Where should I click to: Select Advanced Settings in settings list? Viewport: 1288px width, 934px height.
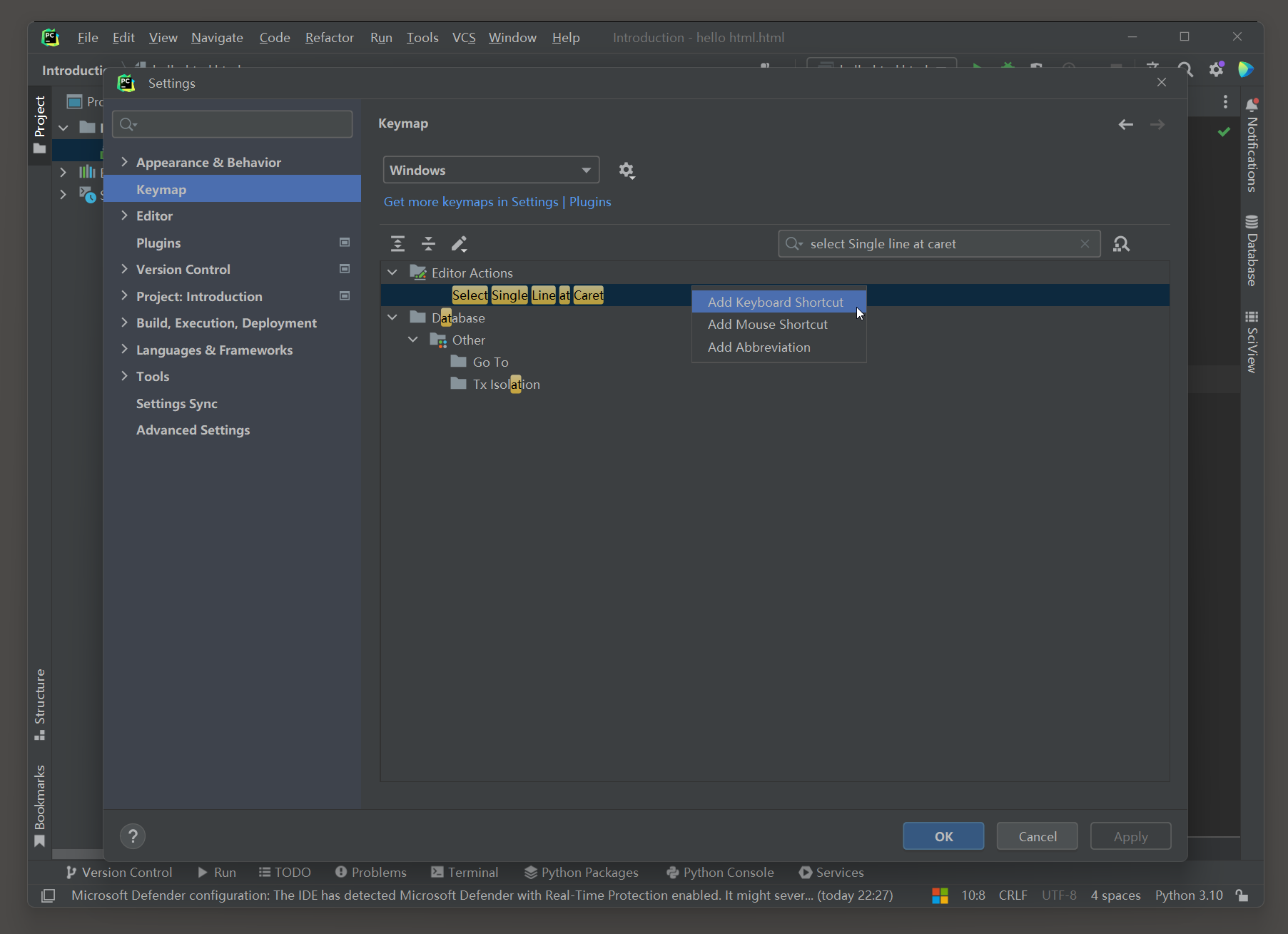(232, 430)
